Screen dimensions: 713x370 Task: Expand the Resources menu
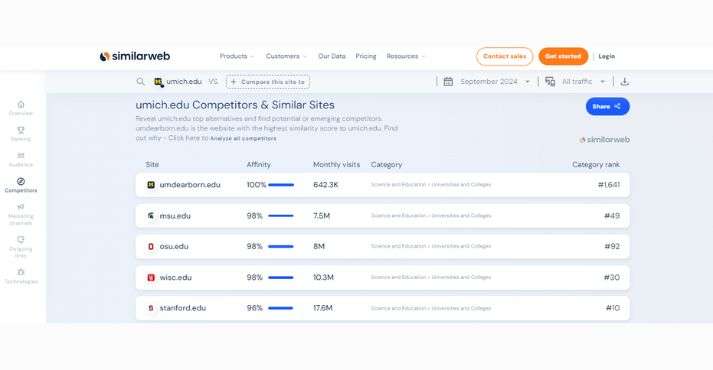(406, 56)
